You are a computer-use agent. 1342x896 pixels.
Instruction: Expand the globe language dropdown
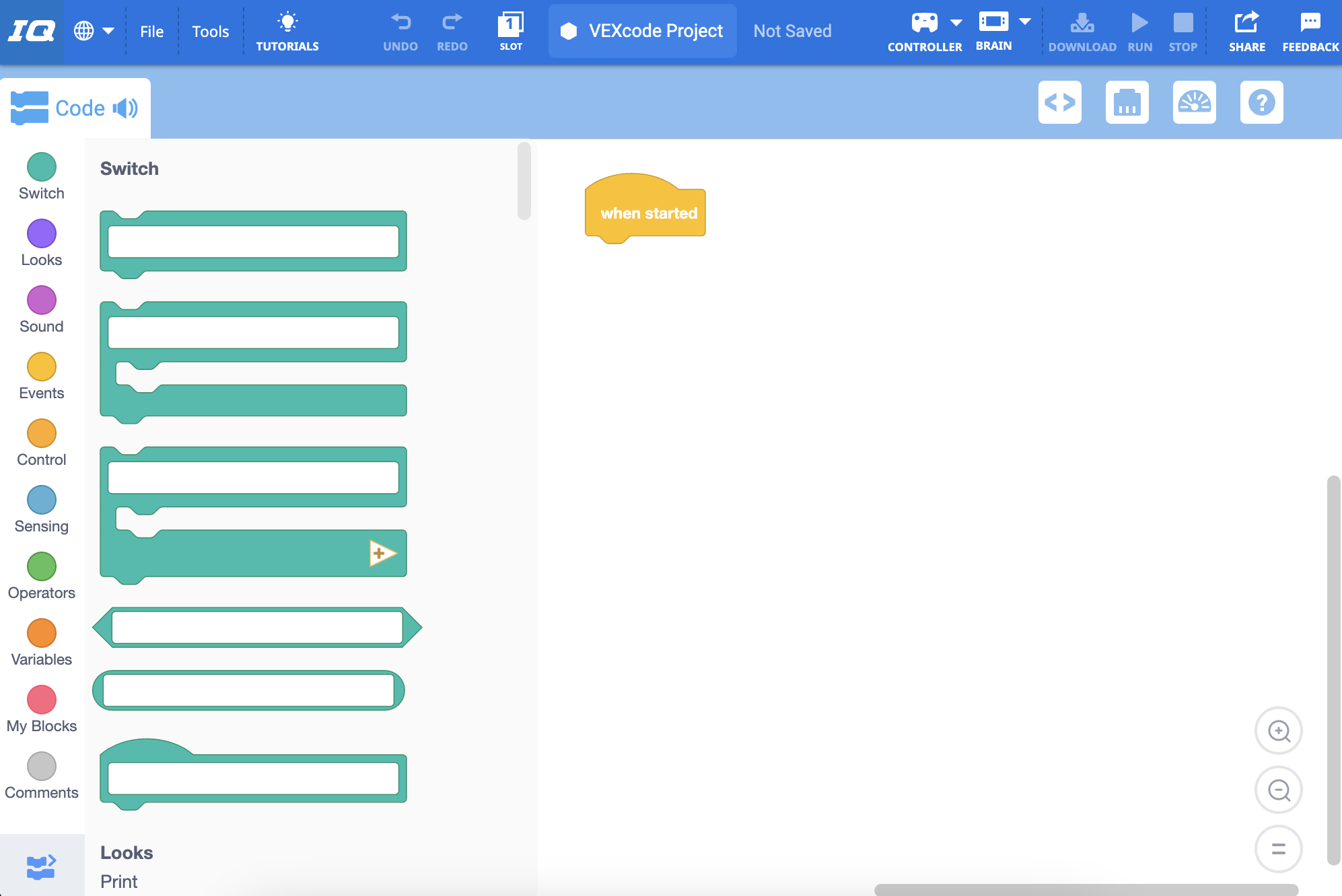click(x=93, y=31)
